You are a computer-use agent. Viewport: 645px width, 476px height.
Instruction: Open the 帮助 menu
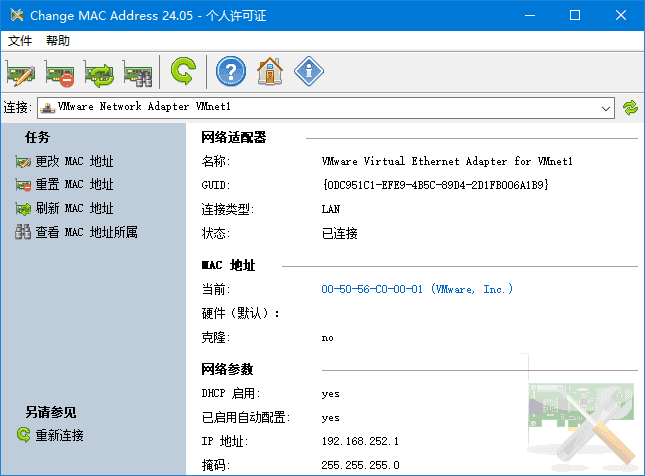(x=58, y=41)
